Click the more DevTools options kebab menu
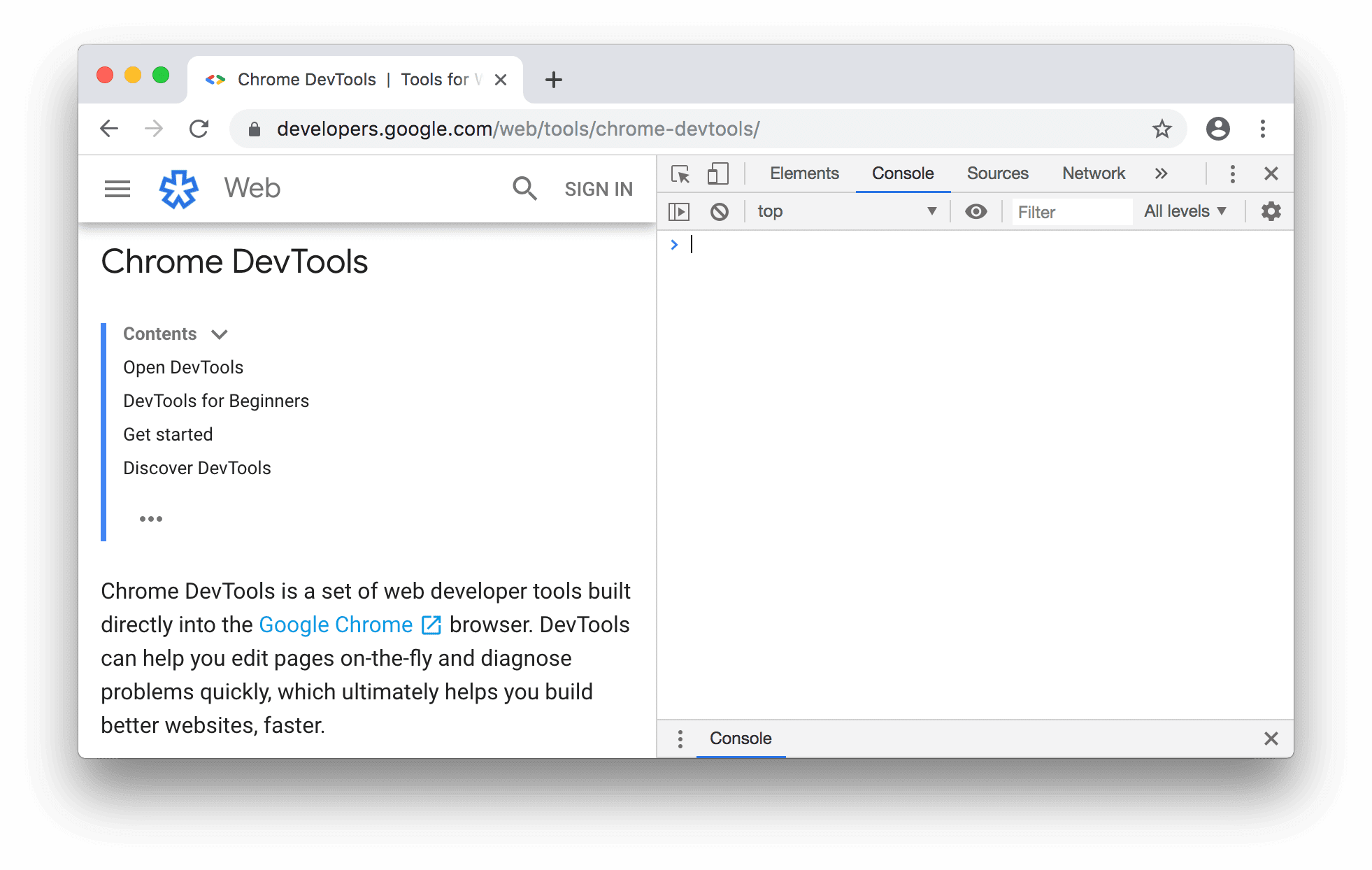1372x870 pixels. pos(1231,172)
